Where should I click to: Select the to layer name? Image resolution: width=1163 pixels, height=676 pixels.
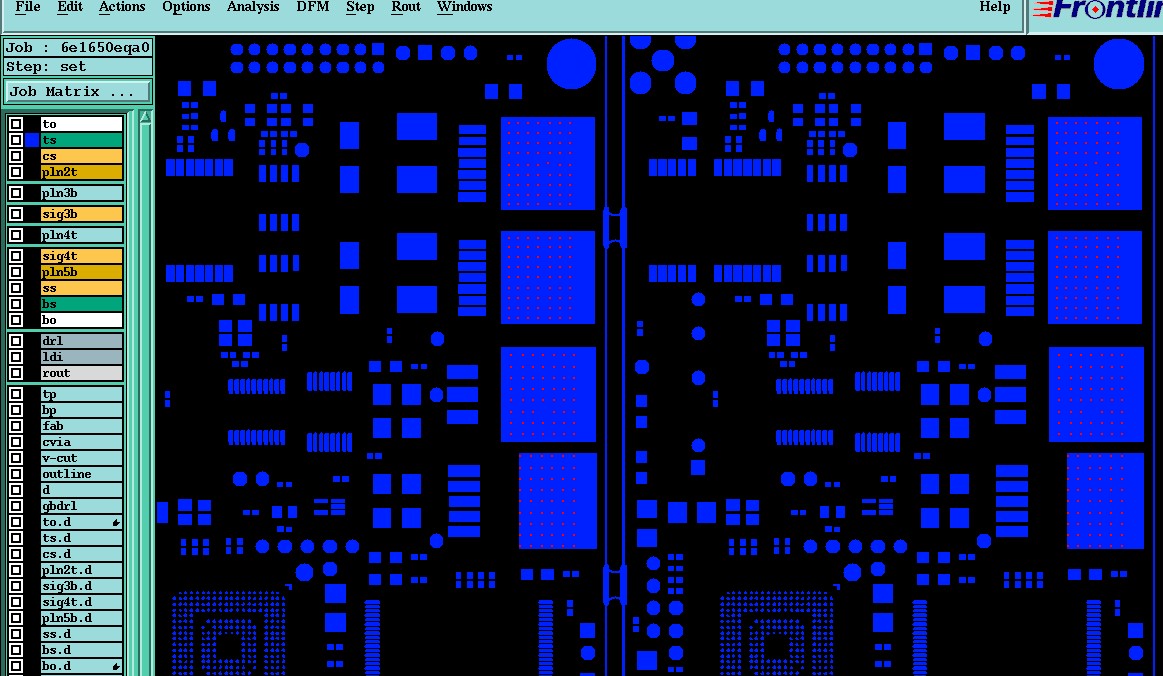coord(82,124)
